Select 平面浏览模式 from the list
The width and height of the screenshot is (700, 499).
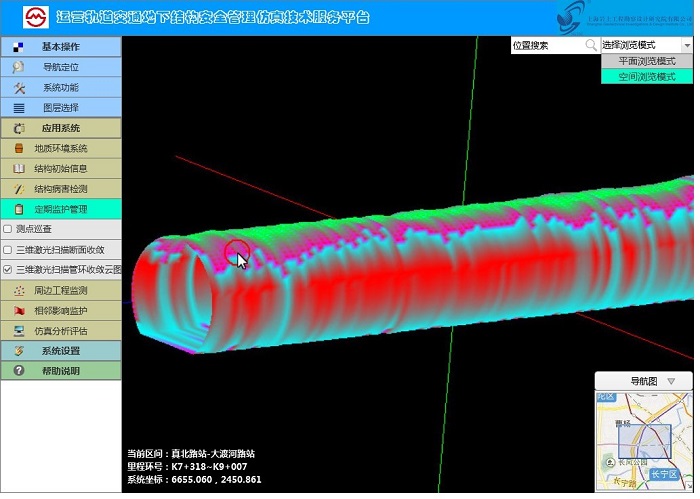point(647,61)
